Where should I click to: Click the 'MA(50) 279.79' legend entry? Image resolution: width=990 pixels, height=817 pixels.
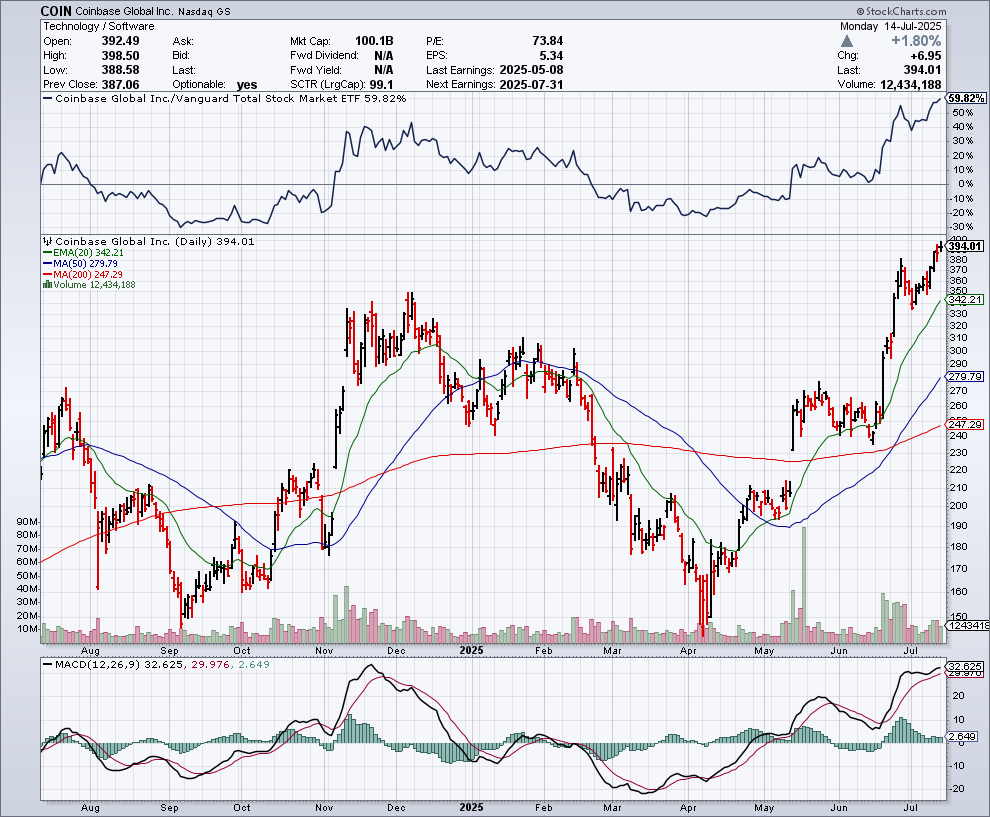click(x=85, y=263)
